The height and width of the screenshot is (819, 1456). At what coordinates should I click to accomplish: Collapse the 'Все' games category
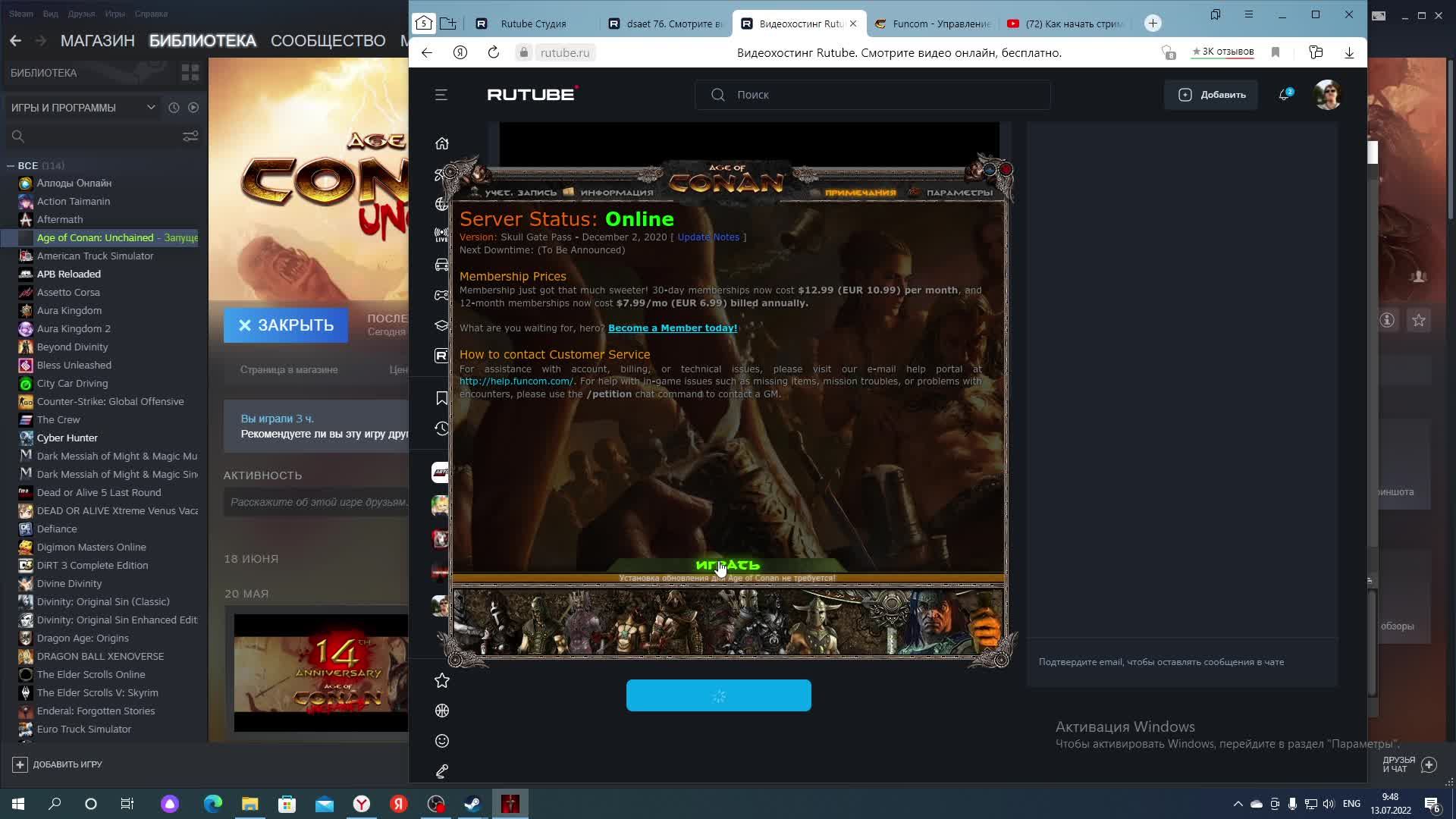click(11, 165)
